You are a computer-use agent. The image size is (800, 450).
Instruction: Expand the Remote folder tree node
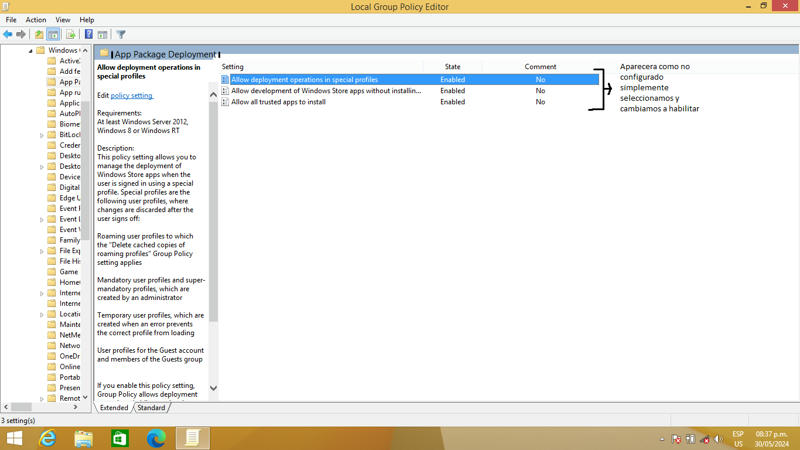[x=42, y=398]
